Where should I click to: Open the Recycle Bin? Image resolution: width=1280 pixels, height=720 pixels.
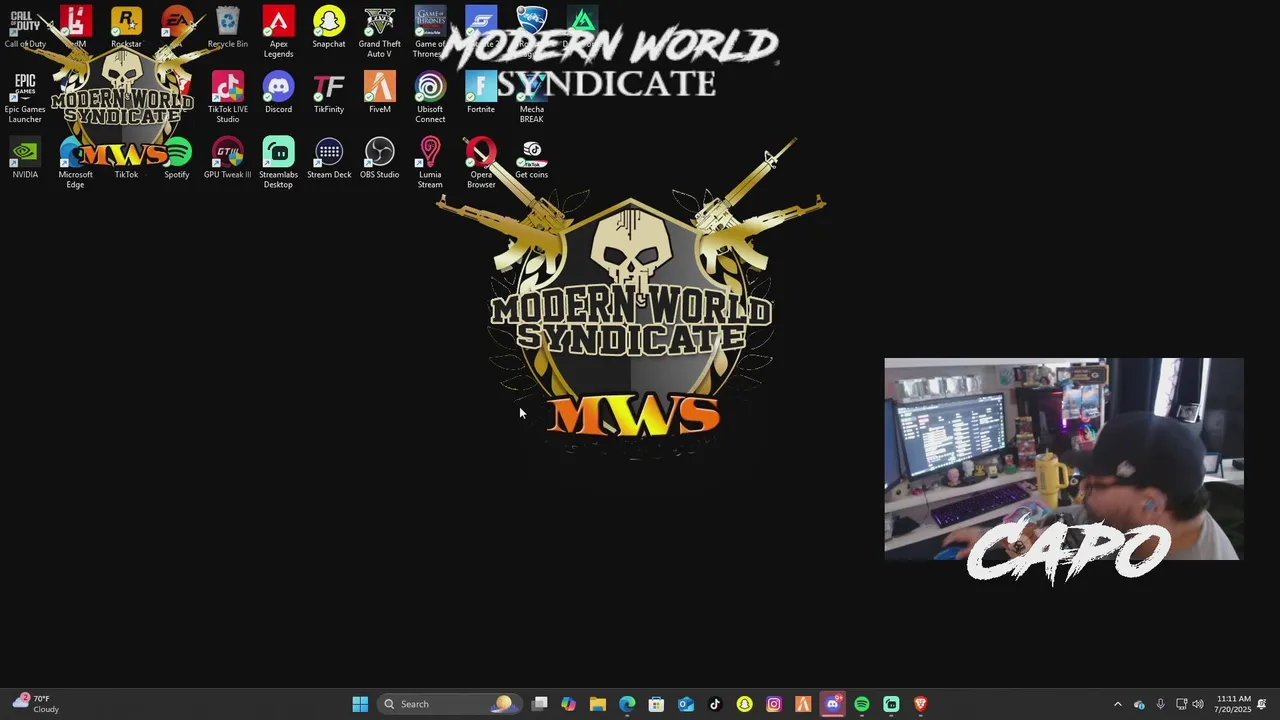[228, 28]
